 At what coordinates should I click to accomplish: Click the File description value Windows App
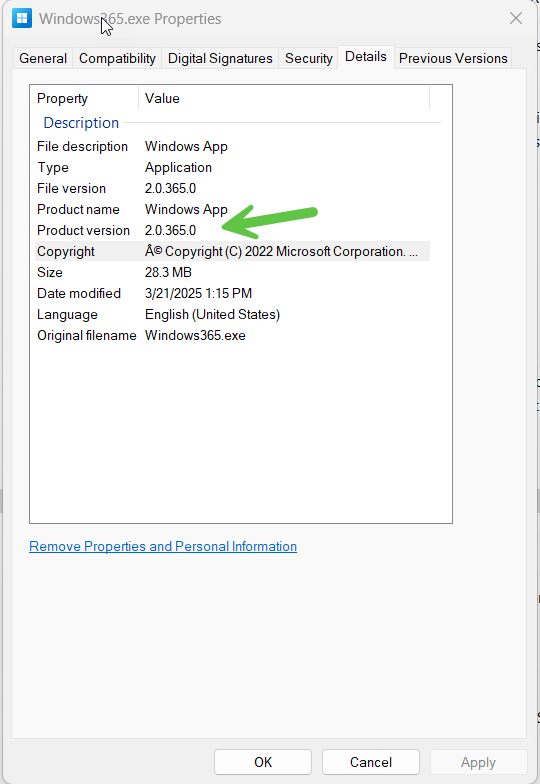click(x=186, y=146)
